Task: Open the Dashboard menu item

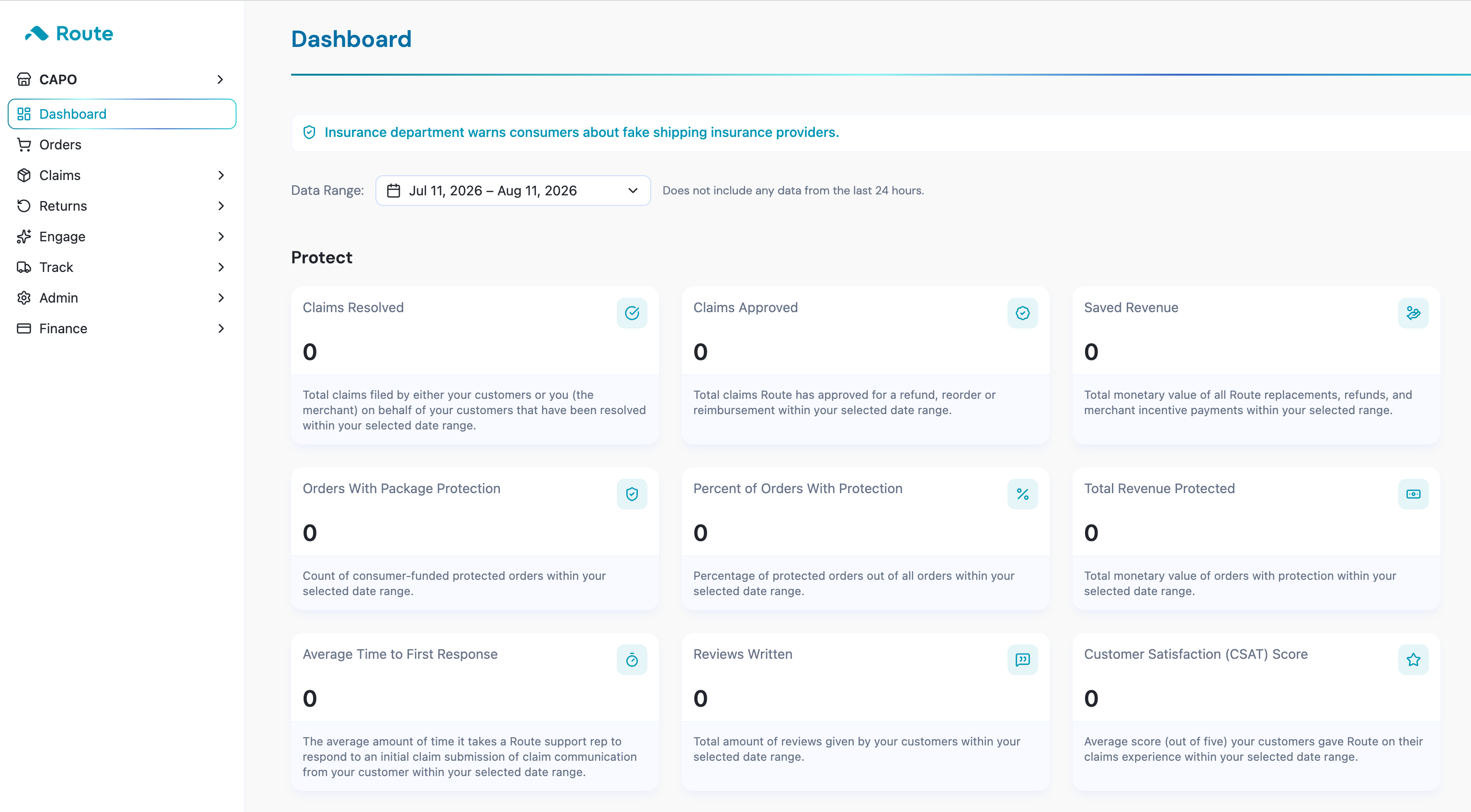Action: click(x=122, y=114)
